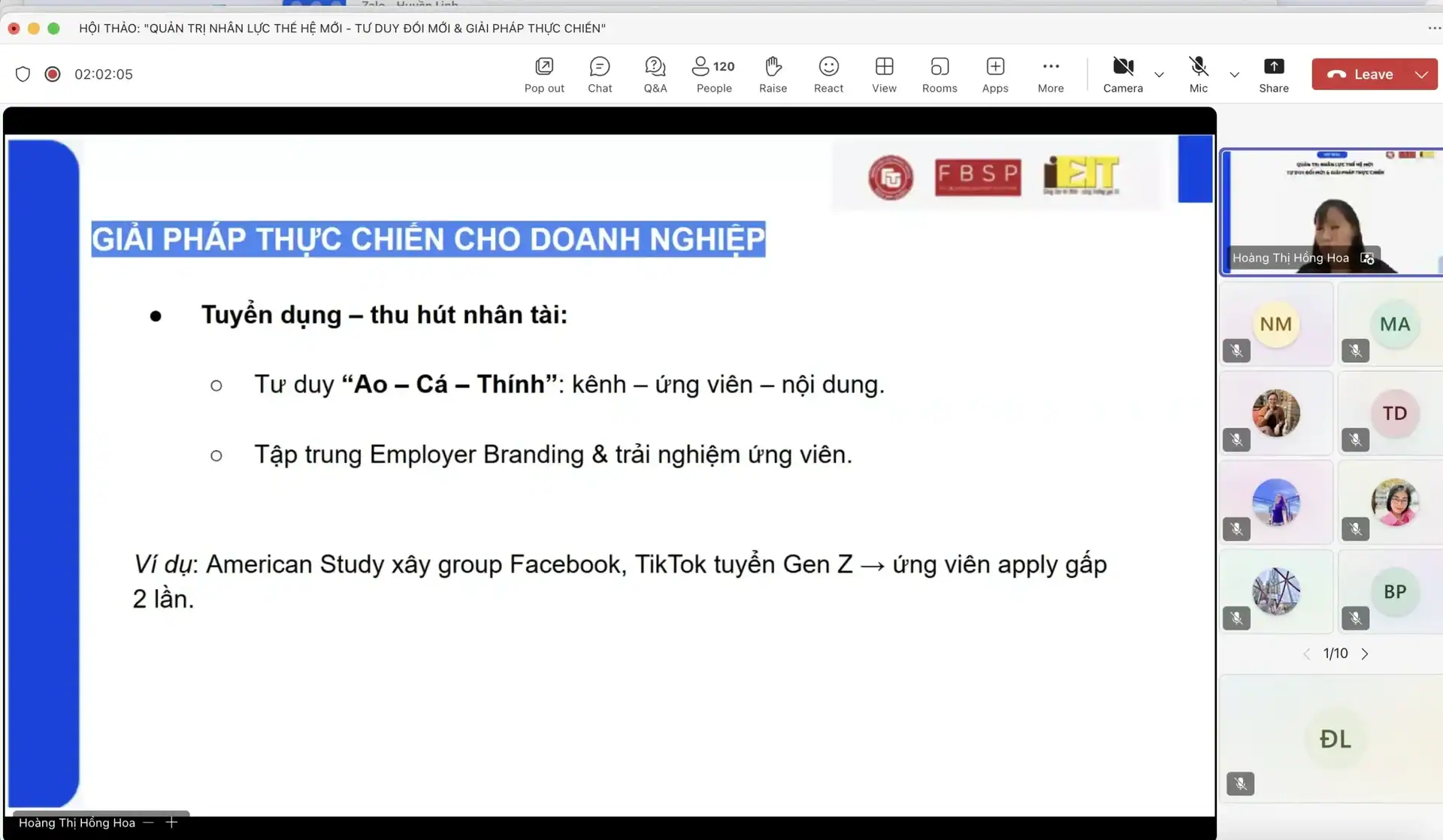Open microphone selection options
1443x840 pixels.
click(1233, 75)
